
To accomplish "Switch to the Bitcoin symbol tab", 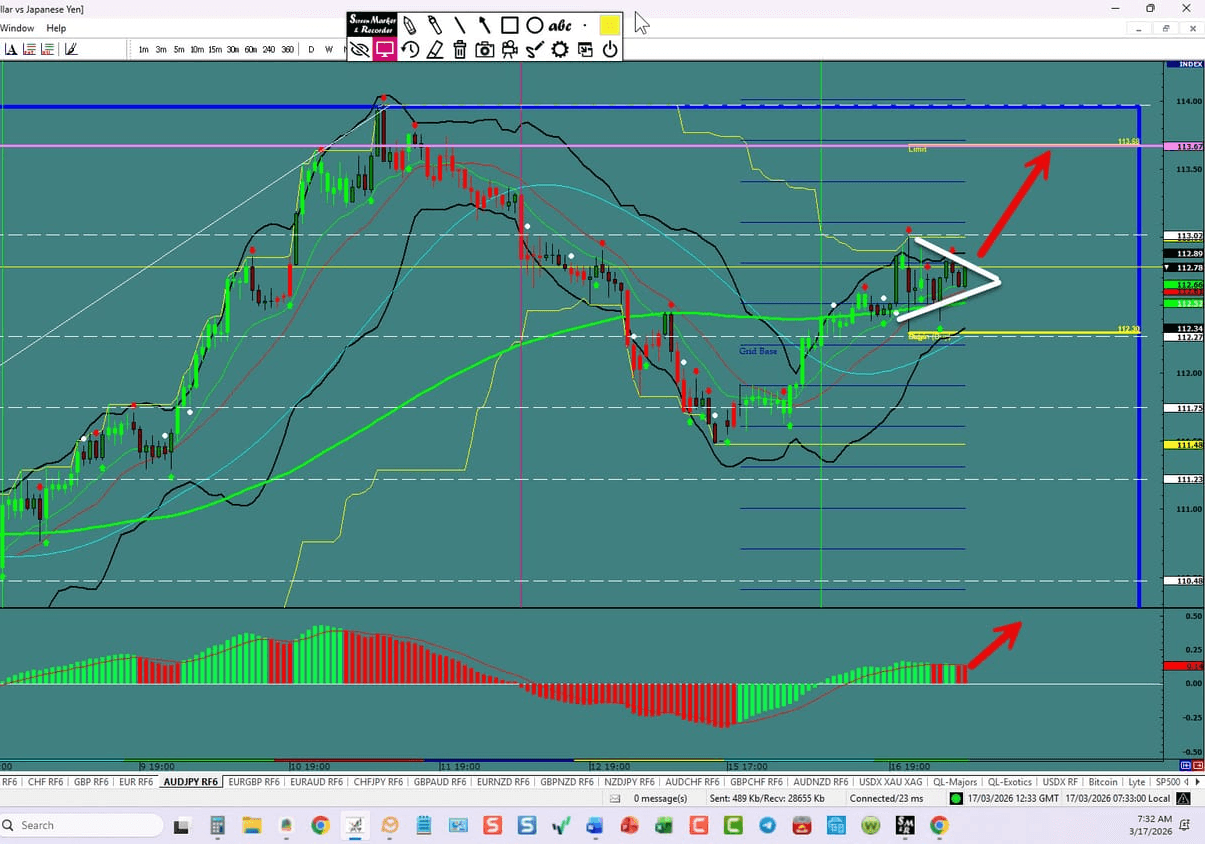I will tap(1103, 782).
